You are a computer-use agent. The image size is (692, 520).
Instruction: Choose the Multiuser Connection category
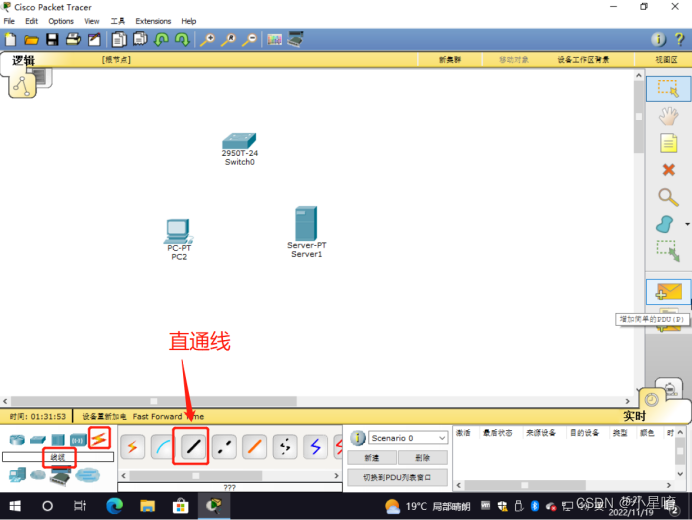(87, 475)
